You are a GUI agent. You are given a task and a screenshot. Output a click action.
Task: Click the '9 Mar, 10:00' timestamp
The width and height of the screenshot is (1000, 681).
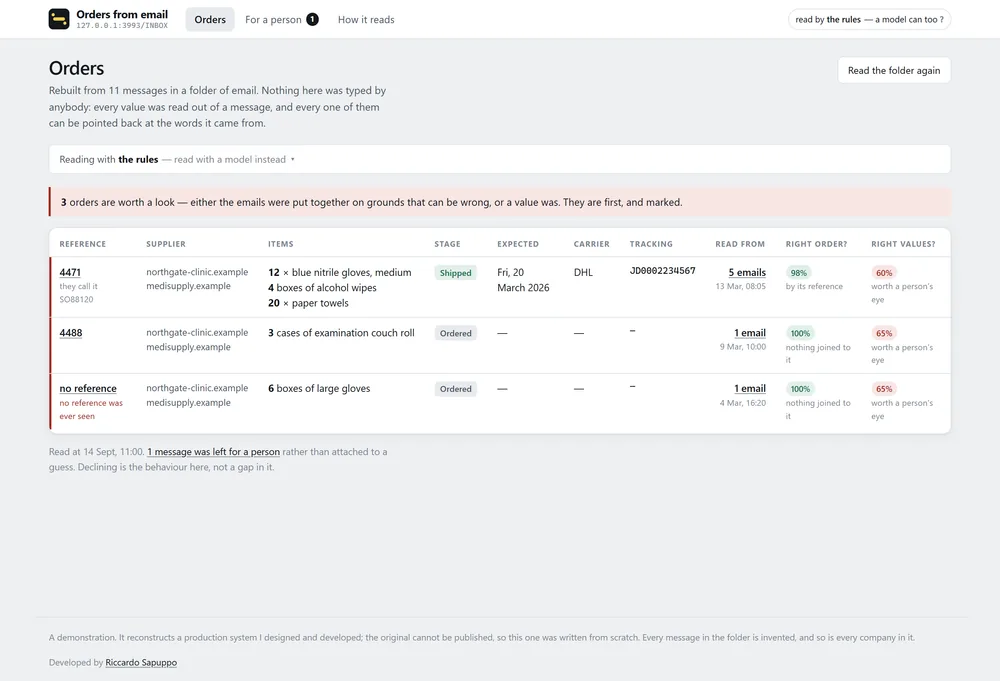(743, 347)
